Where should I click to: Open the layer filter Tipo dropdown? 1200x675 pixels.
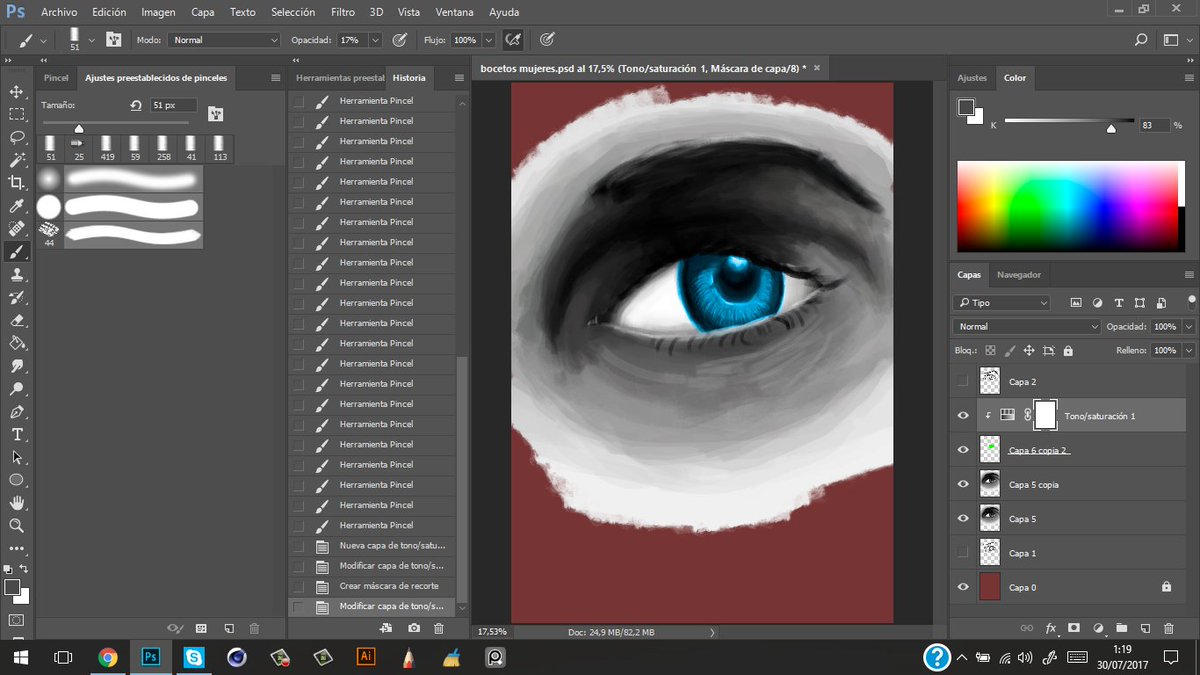[x=1002, y=302]
